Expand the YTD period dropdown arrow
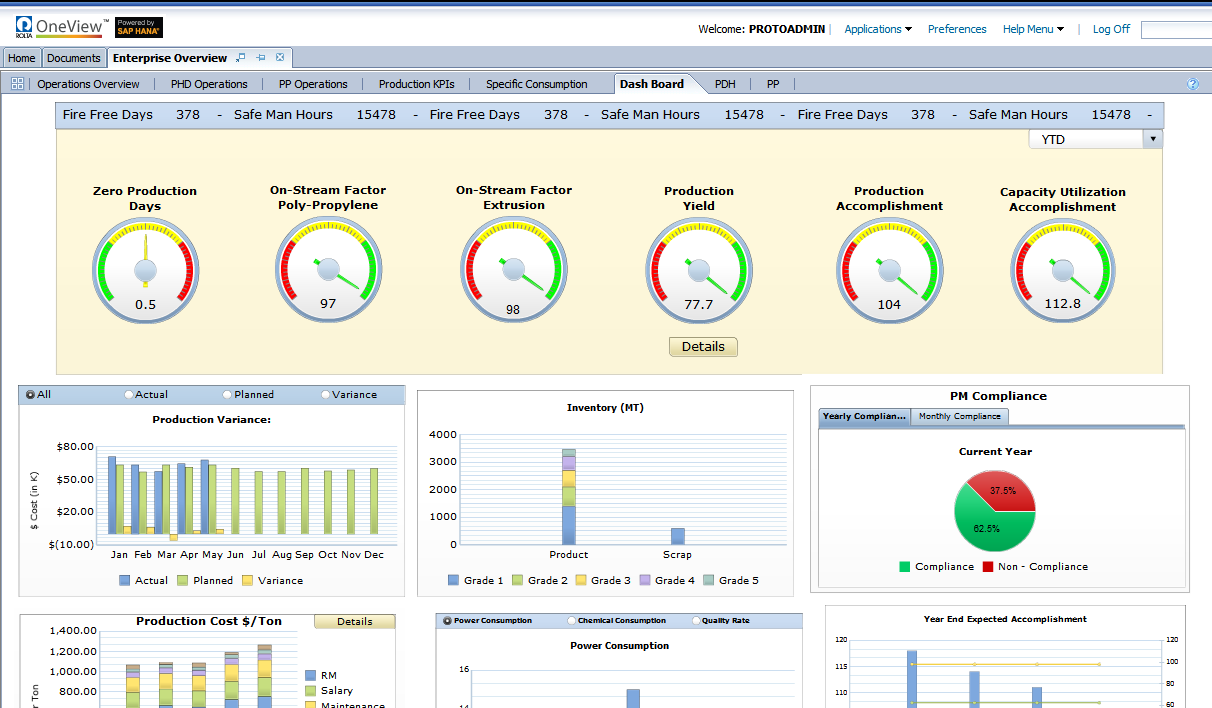 [1153, 139]
